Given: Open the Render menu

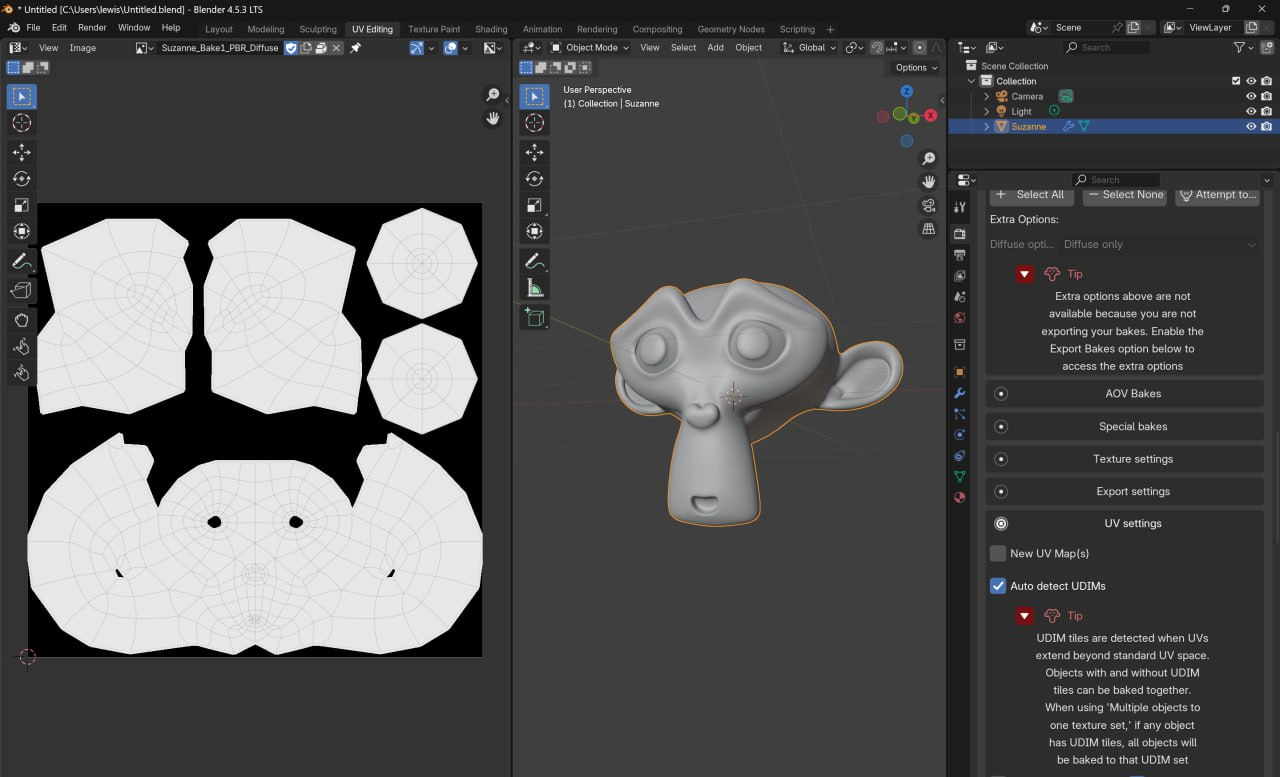Looking at the screenshot, I should (92, 28).
